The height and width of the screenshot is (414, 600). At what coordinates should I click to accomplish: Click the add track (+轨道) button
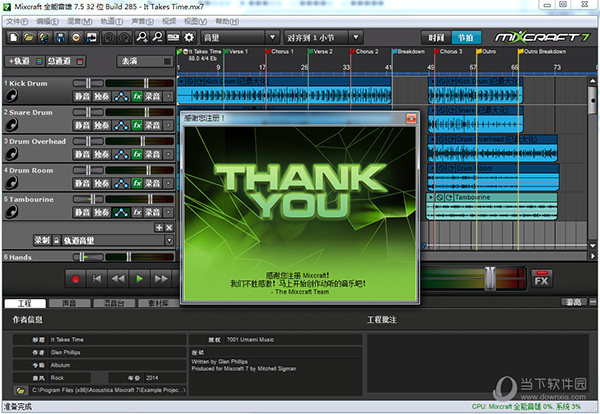[24, 61]
